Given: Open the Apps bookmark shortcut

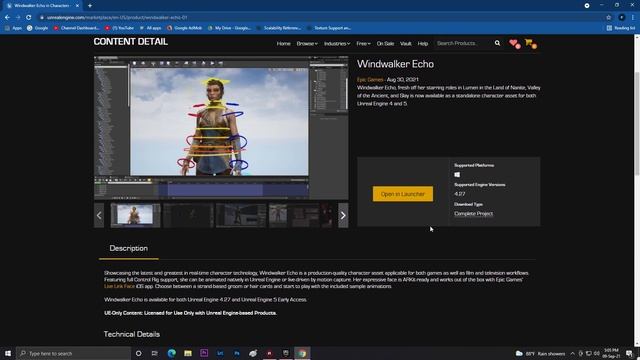Looking at the screenshot, I should point(13,28).
